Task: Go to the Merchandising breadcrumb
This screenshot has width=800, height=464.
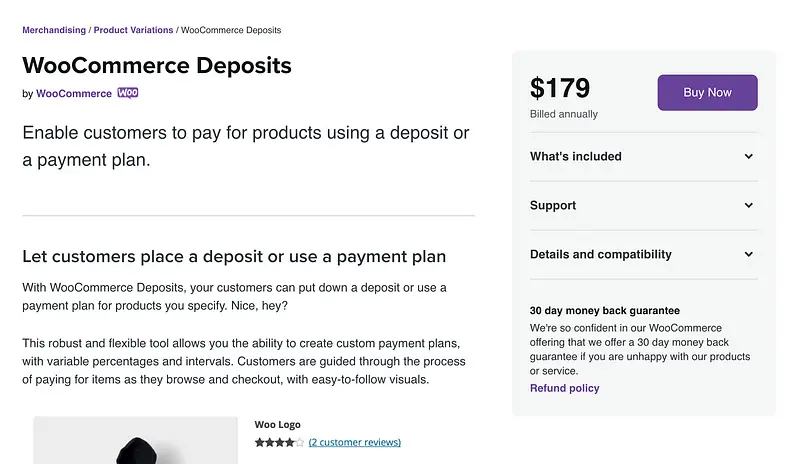Action: 54,30
